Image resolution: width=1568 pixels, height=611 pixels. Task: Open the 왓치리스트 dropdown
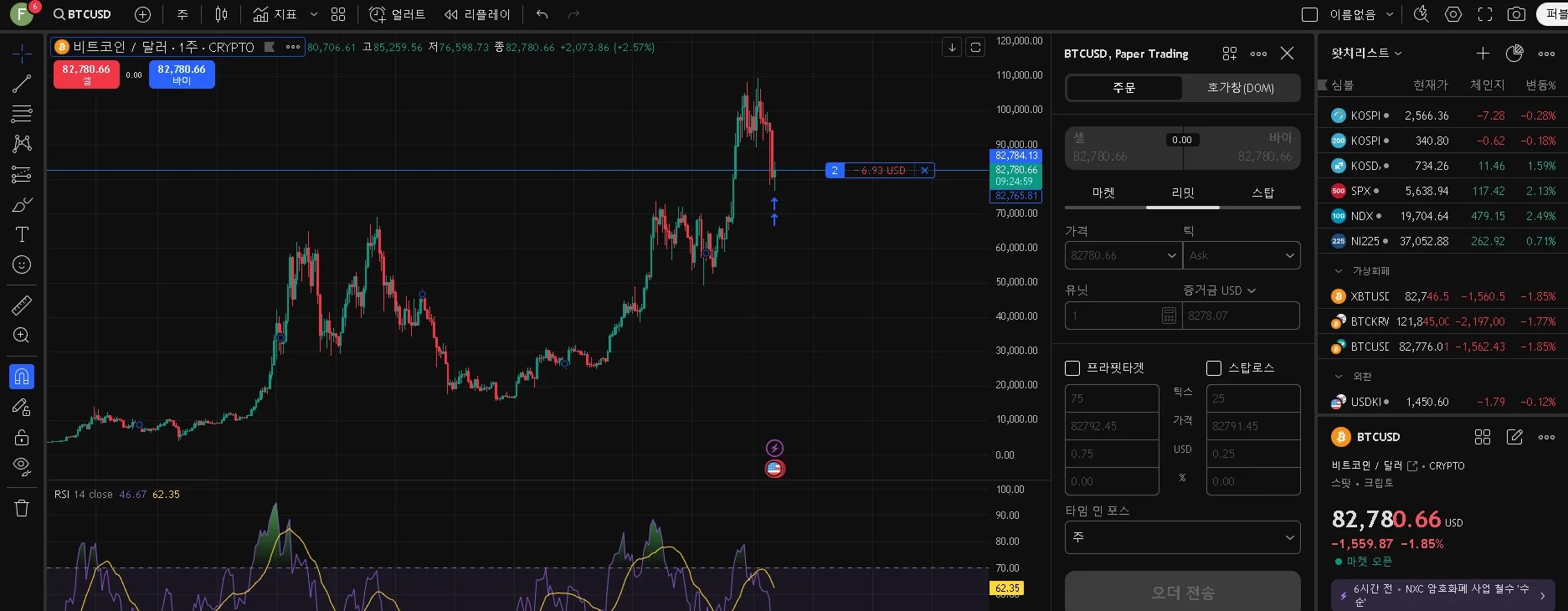[1366, 54]
